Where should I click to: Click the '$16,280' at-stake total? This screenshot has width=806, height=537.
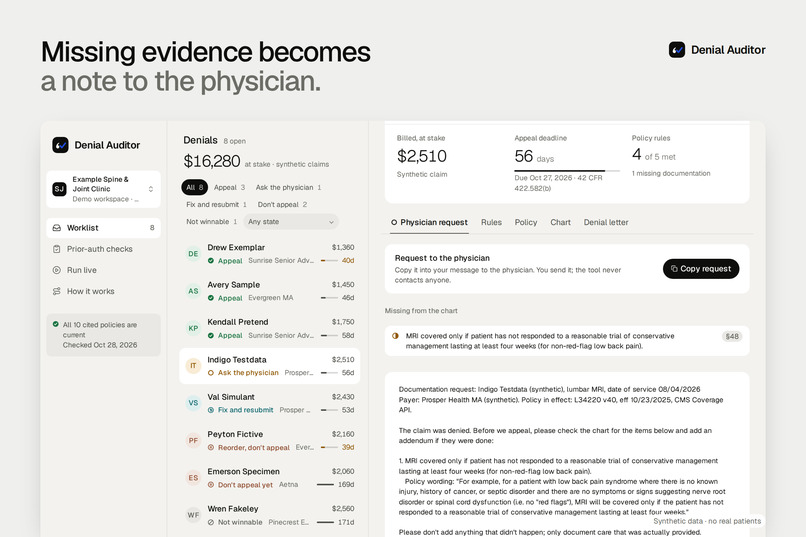coord(212,161)
